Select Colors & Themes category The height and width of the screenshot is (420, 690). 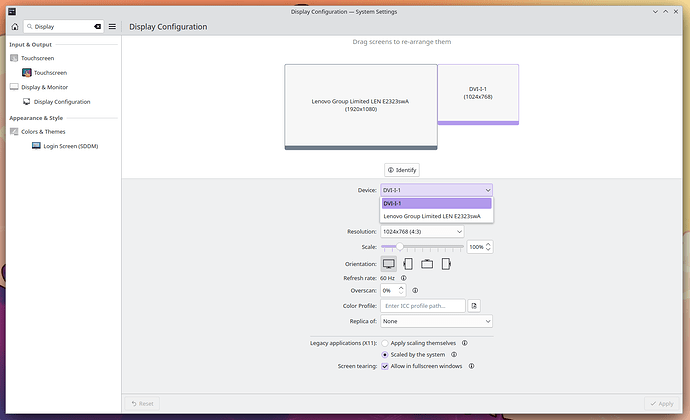(x=43, y=132)
